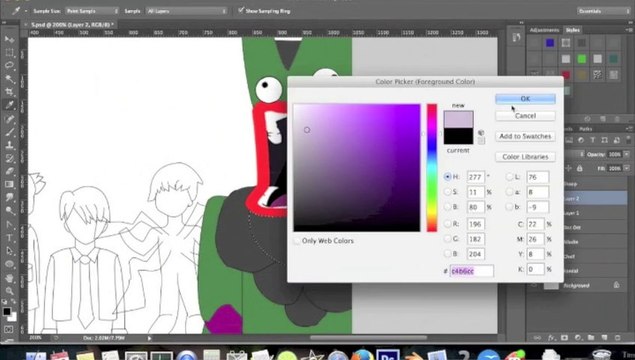Open the Essentials workspace dropdown
The height and width of the screenshot is (360, 635).
(x=603, y=11)
